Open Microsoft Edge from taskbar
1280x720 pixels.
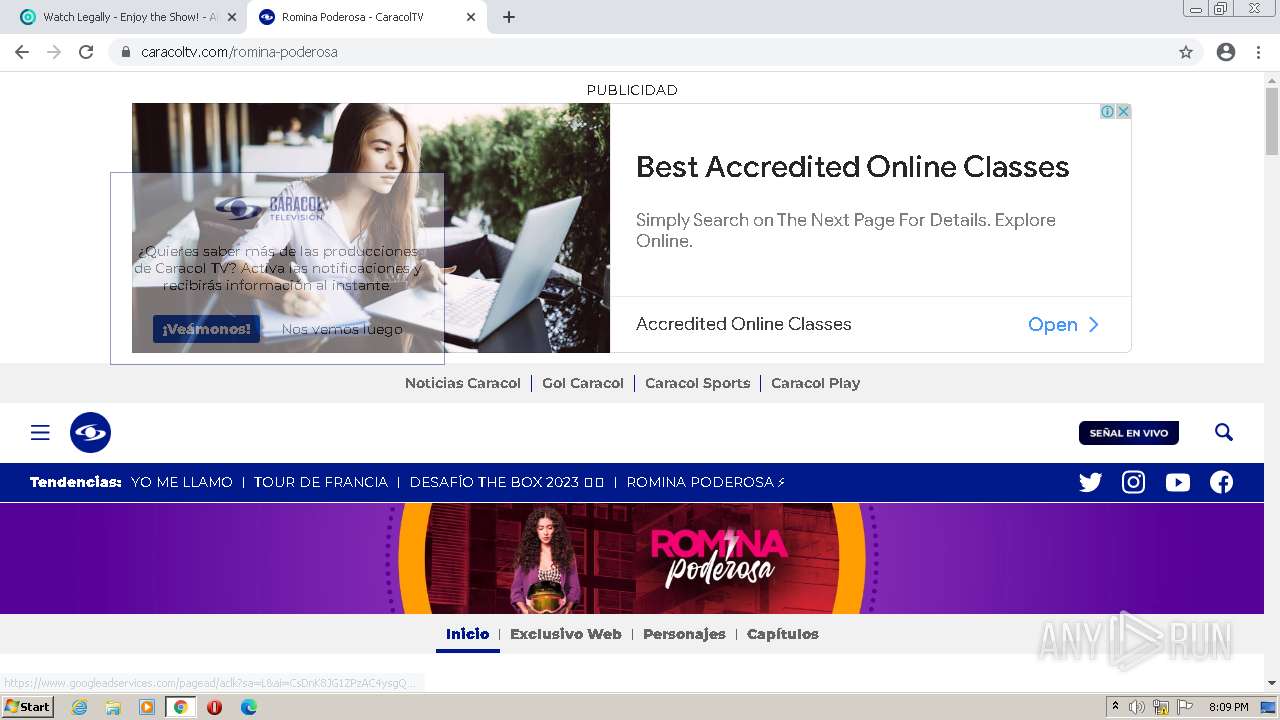click(x=248, y=707)
